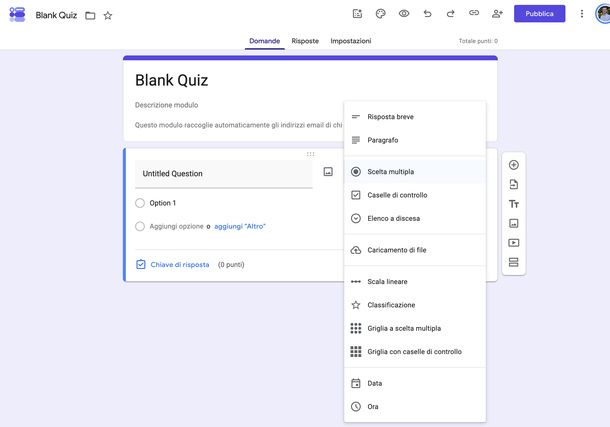The width and height of the screenshot is (610, 427).
Task: Star the Blank Quiz form
Action: pos(108,16)
